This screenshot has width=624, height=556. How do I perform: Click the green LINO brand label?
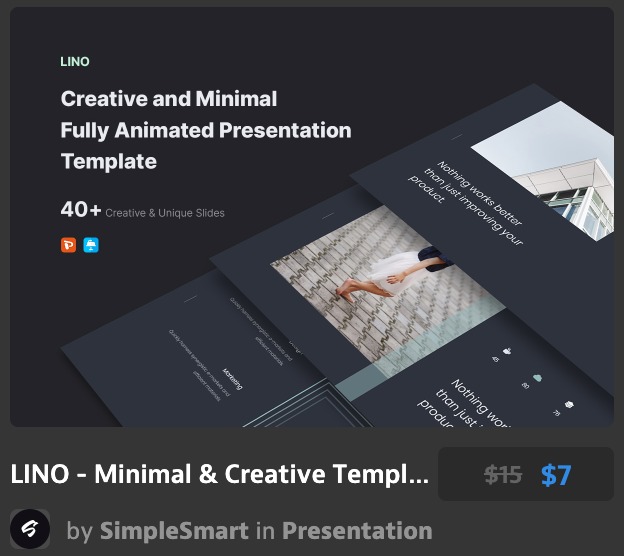[x=75, y=61]
